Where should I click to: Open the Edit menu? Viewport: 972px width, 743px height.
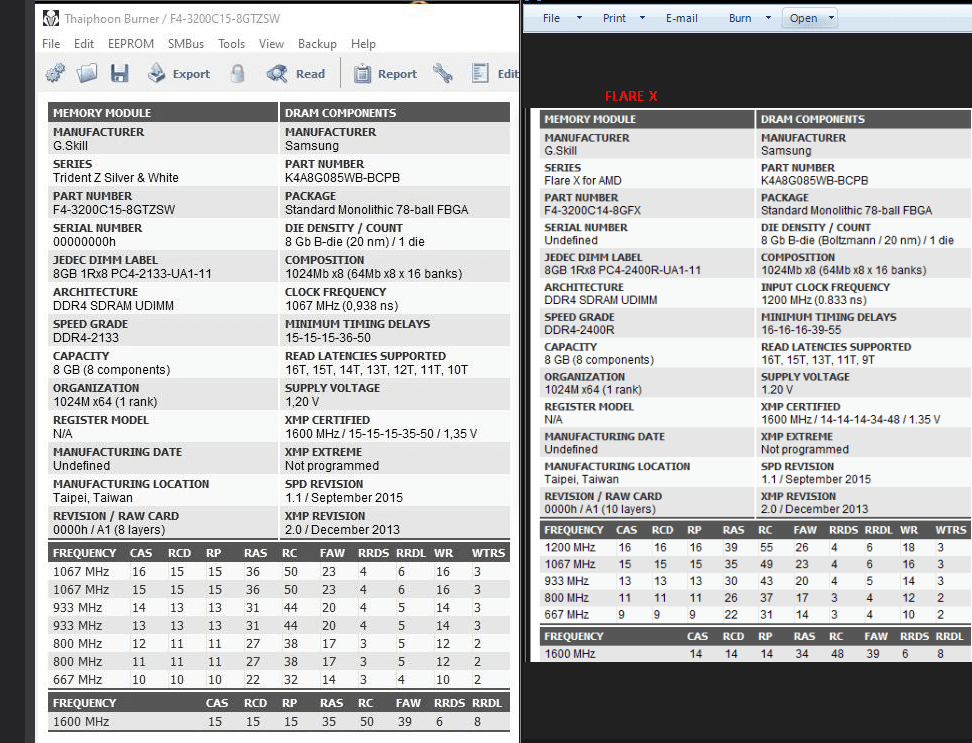[84, 43]
